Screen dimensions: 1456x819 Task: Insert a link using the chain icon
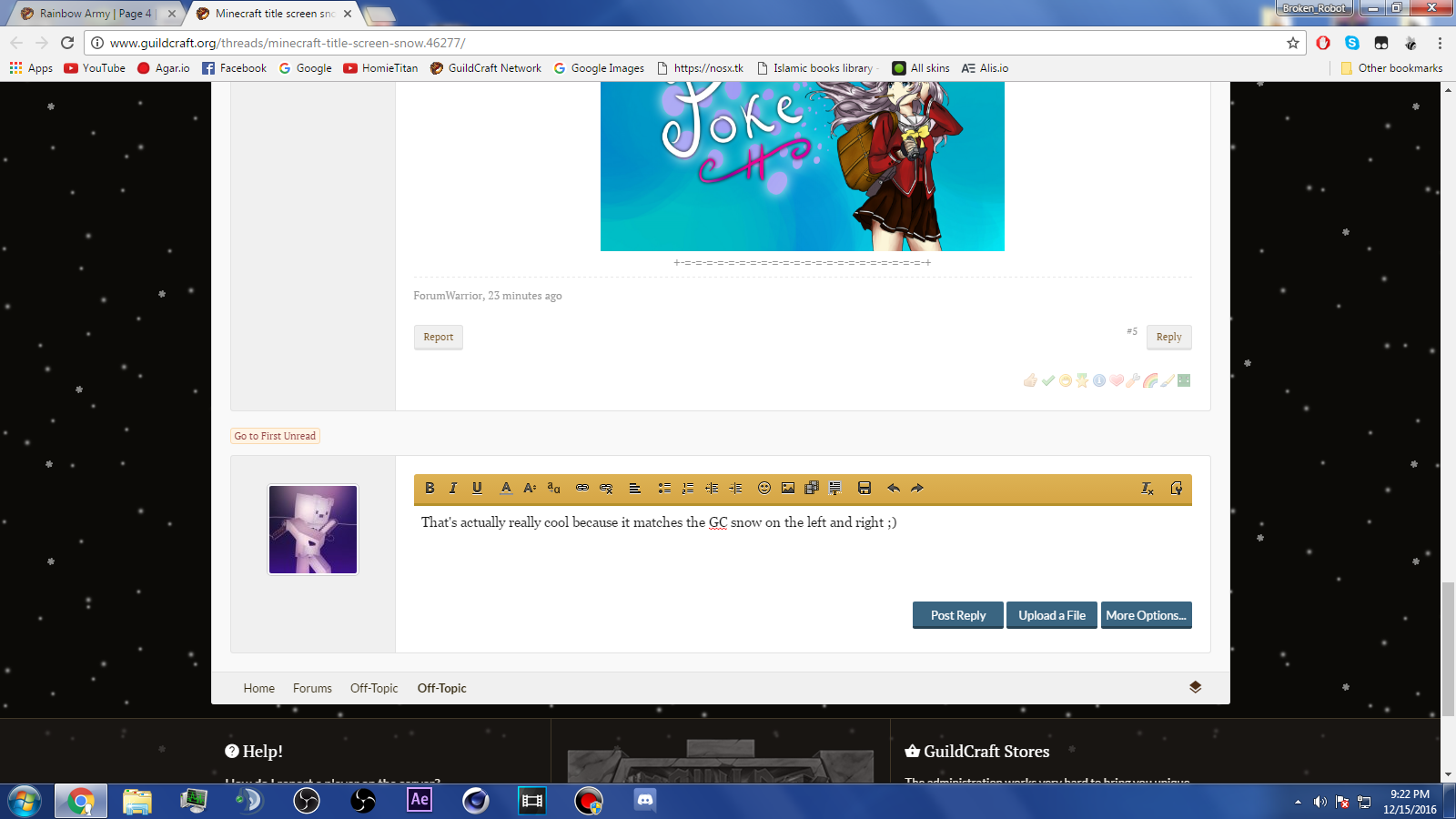pos(582,489)
